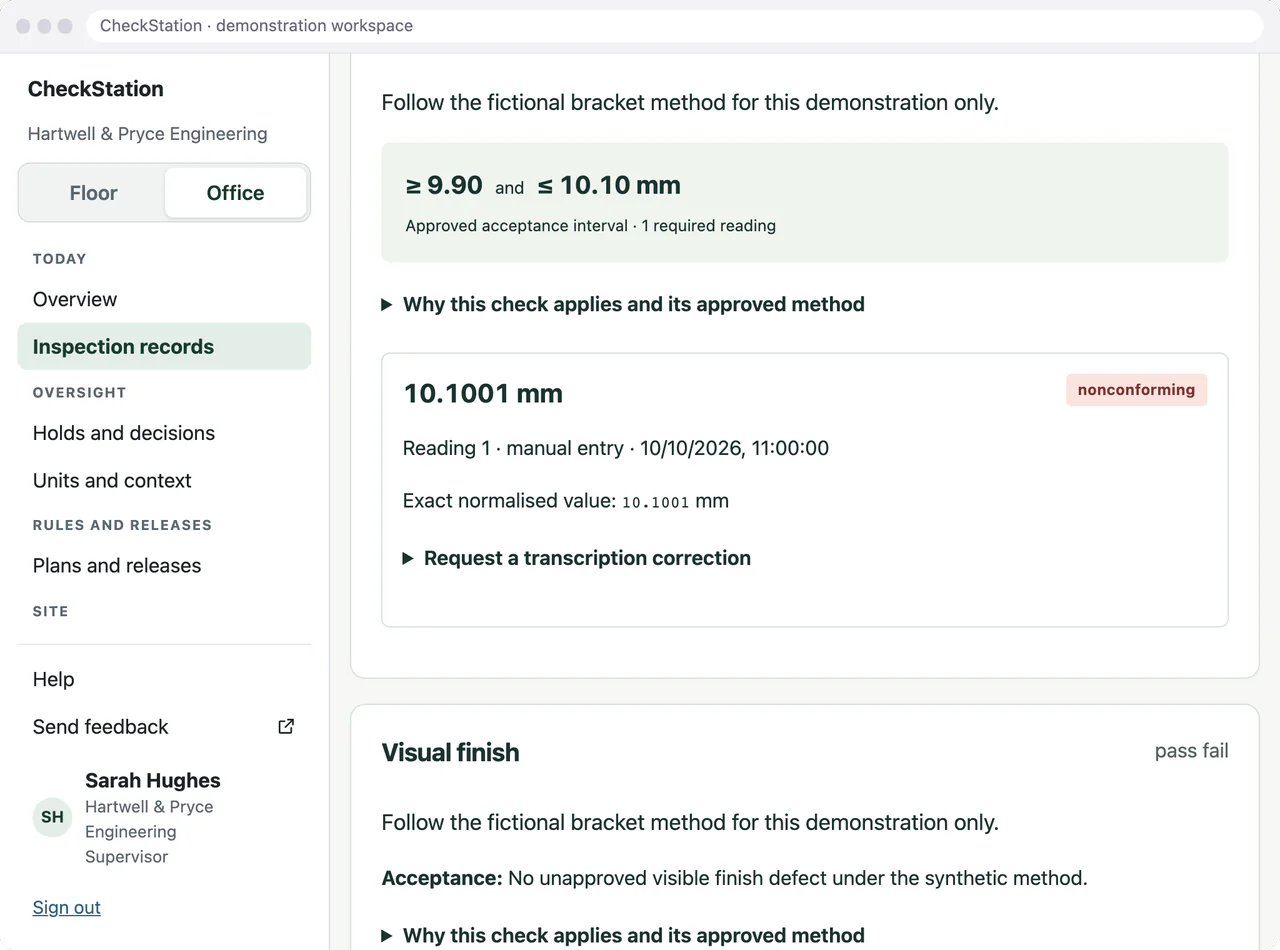1280x950 pixels.
Task: Click the ≥ 9.90 and ≤ 10.10 mm interval
Action: 543,186
